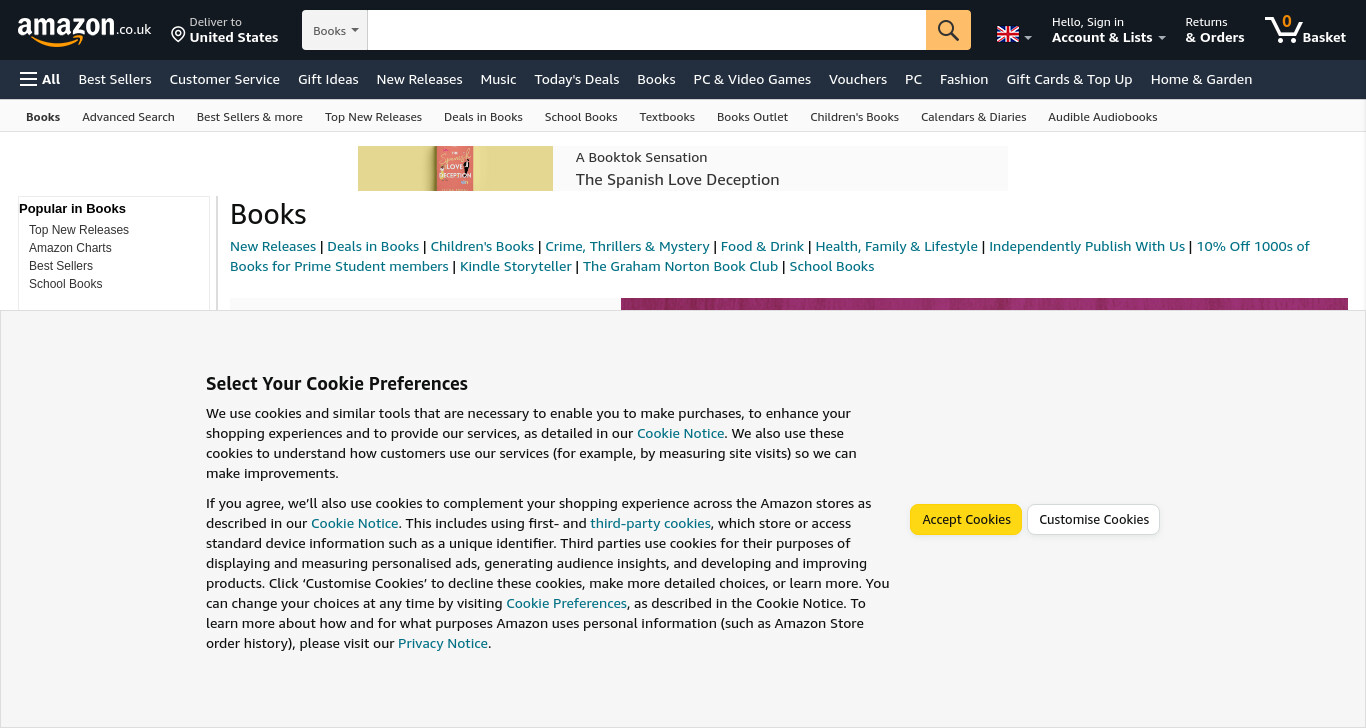Select Gift Cards & Top Up
Viewport: 1366px width, 728px height.
1069,79
